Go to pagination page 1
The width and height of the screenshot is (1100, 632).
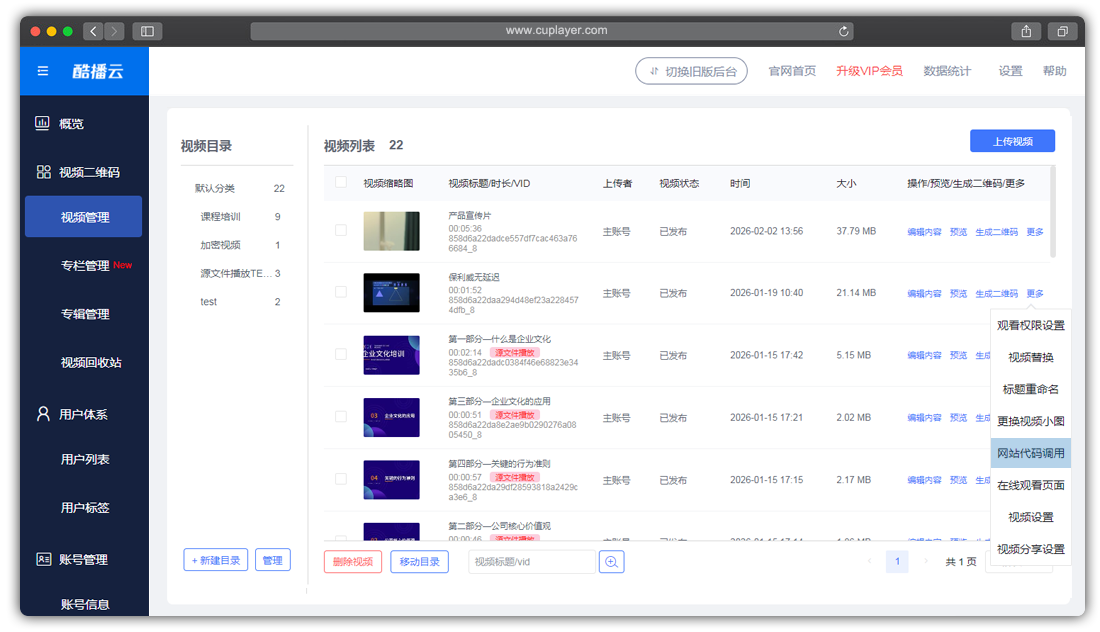[897, 561]
